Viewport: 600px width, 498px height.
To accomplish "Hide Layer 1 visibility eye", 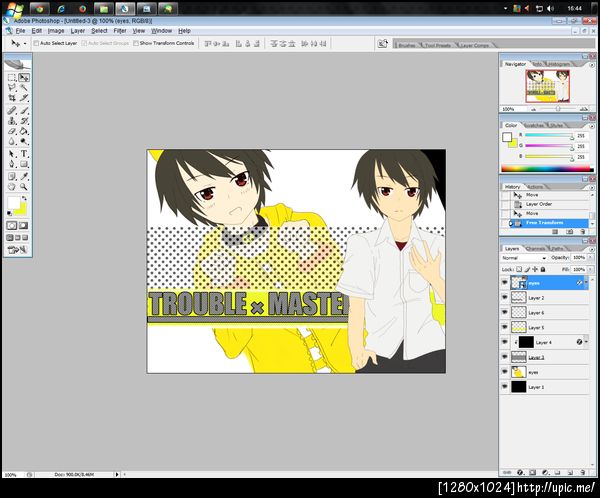I will [505, 387].
